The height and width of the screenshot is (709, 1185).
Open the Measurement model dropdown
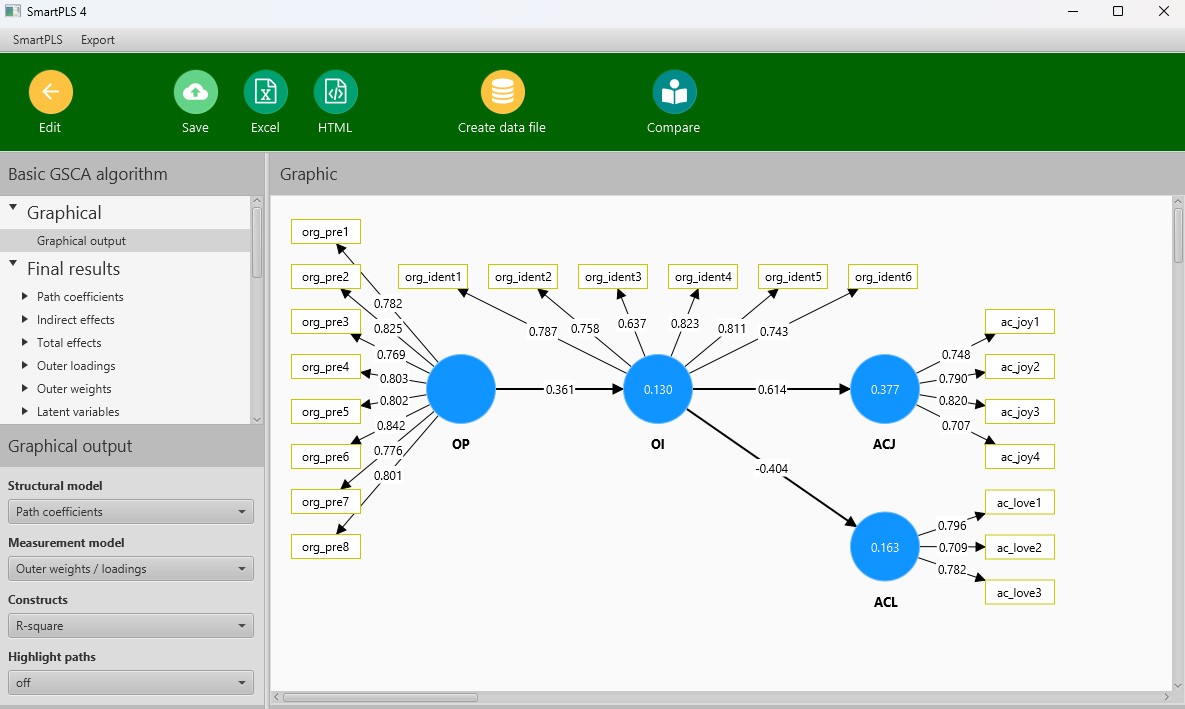point(130,569)
